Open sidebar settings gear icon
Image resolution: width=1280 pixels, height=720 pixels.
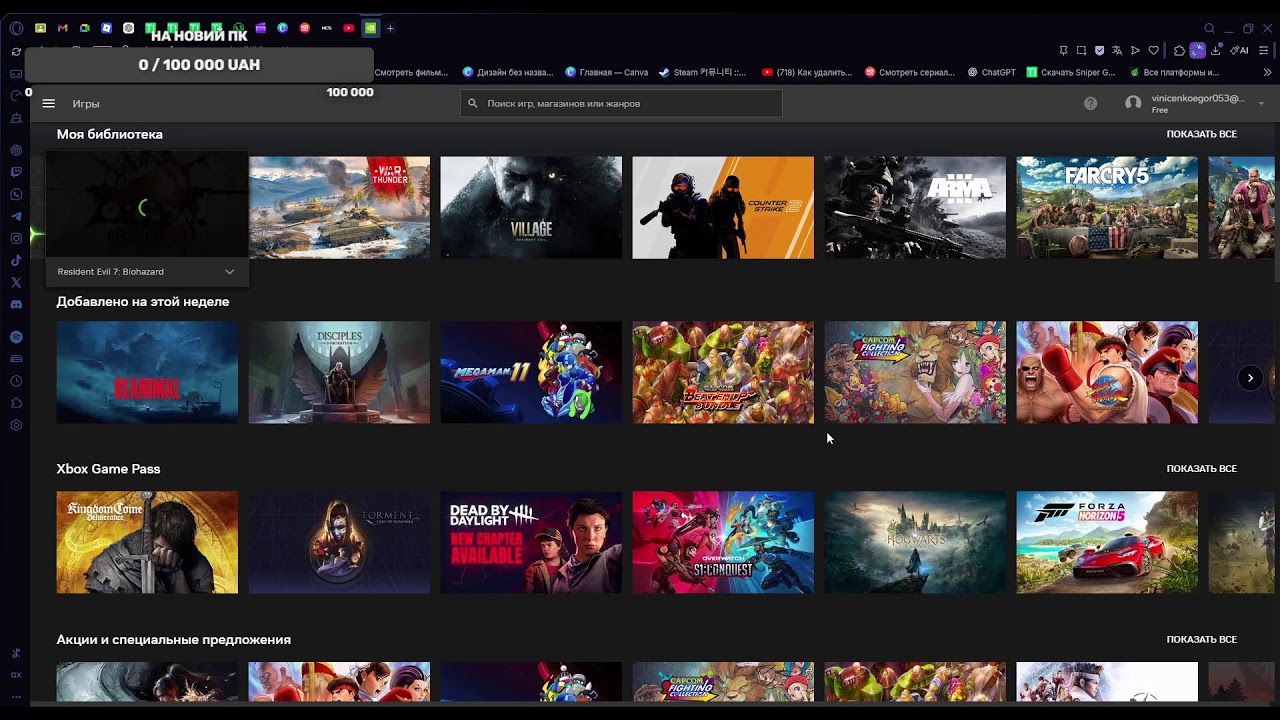click(x=16, y=425)
